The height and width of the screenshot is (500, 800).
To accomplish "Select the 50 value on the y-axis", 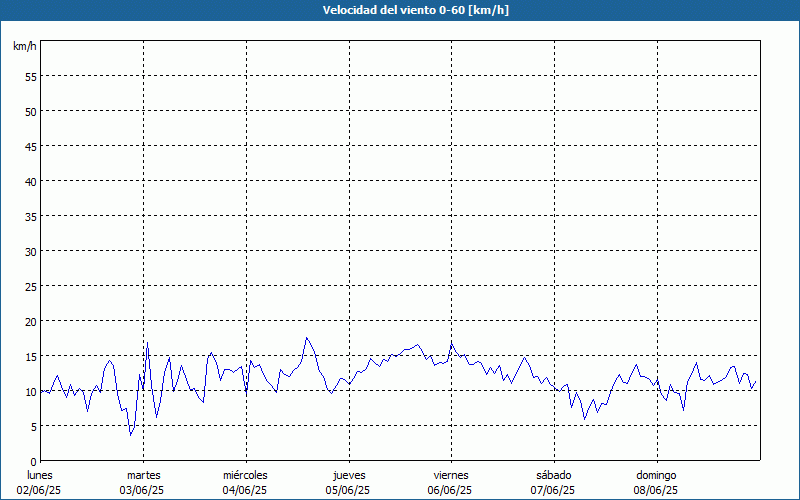I will (x=31, y=112).
